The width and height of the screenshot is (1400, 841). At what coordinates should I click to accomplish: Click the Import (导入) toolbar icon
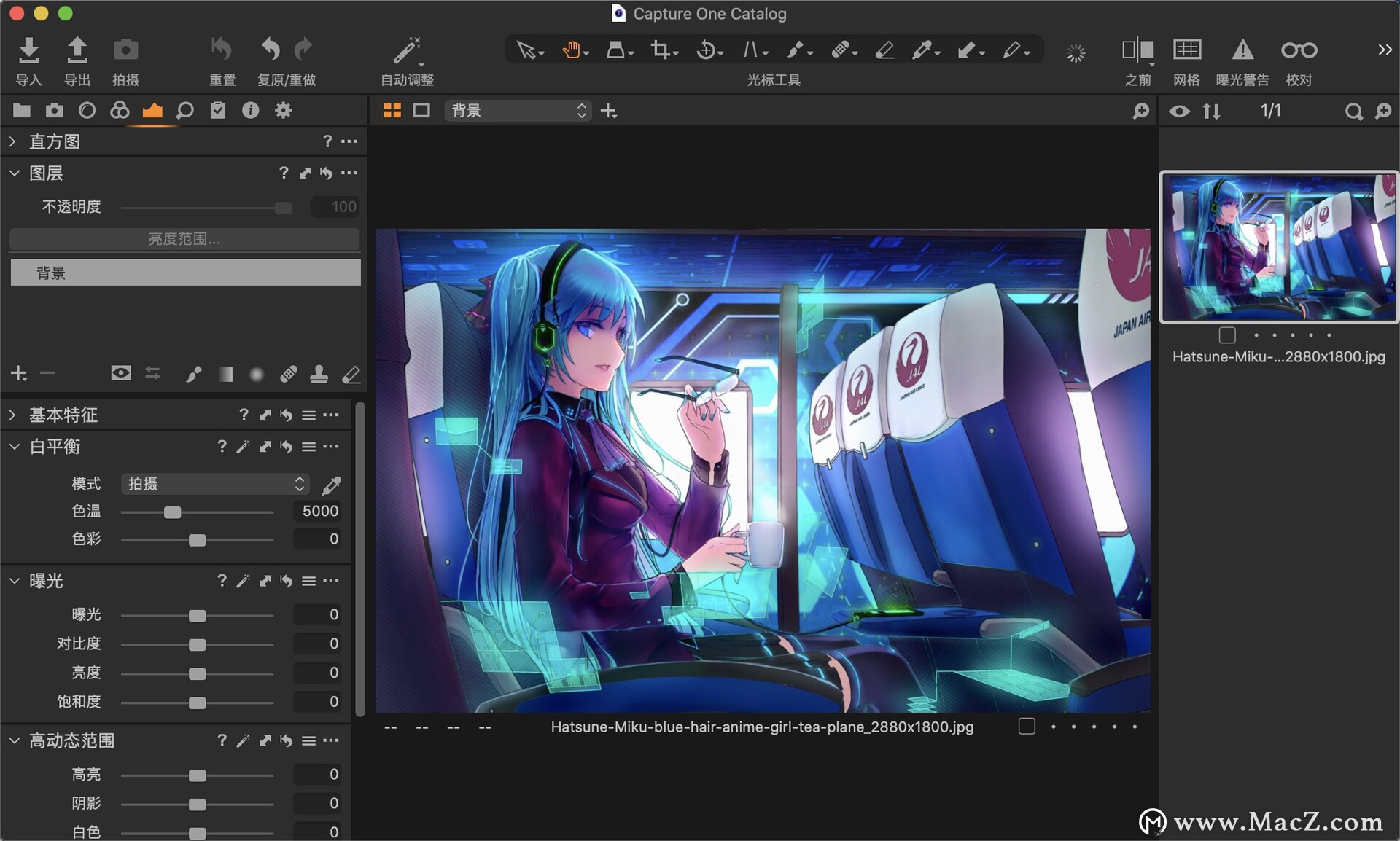point(28,50)
